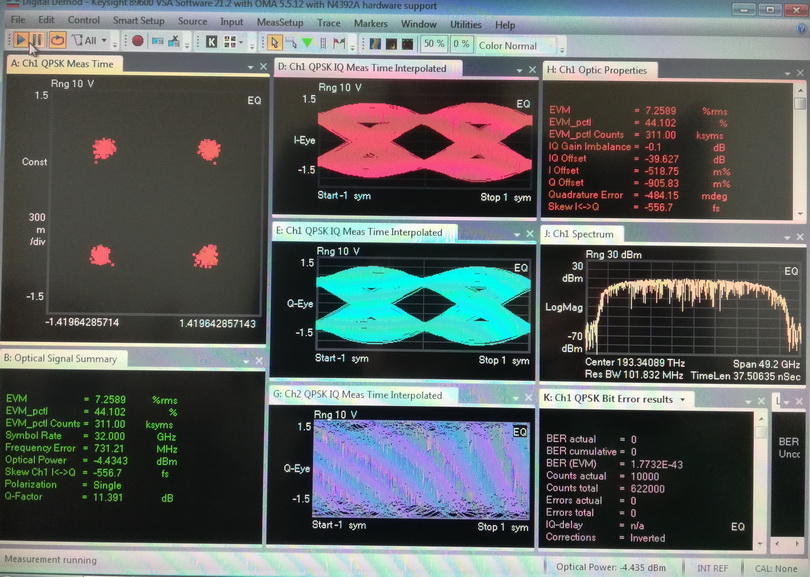Click the 50 % toolbar button
This screenshot has width=810, height=577.
[433, 45]
